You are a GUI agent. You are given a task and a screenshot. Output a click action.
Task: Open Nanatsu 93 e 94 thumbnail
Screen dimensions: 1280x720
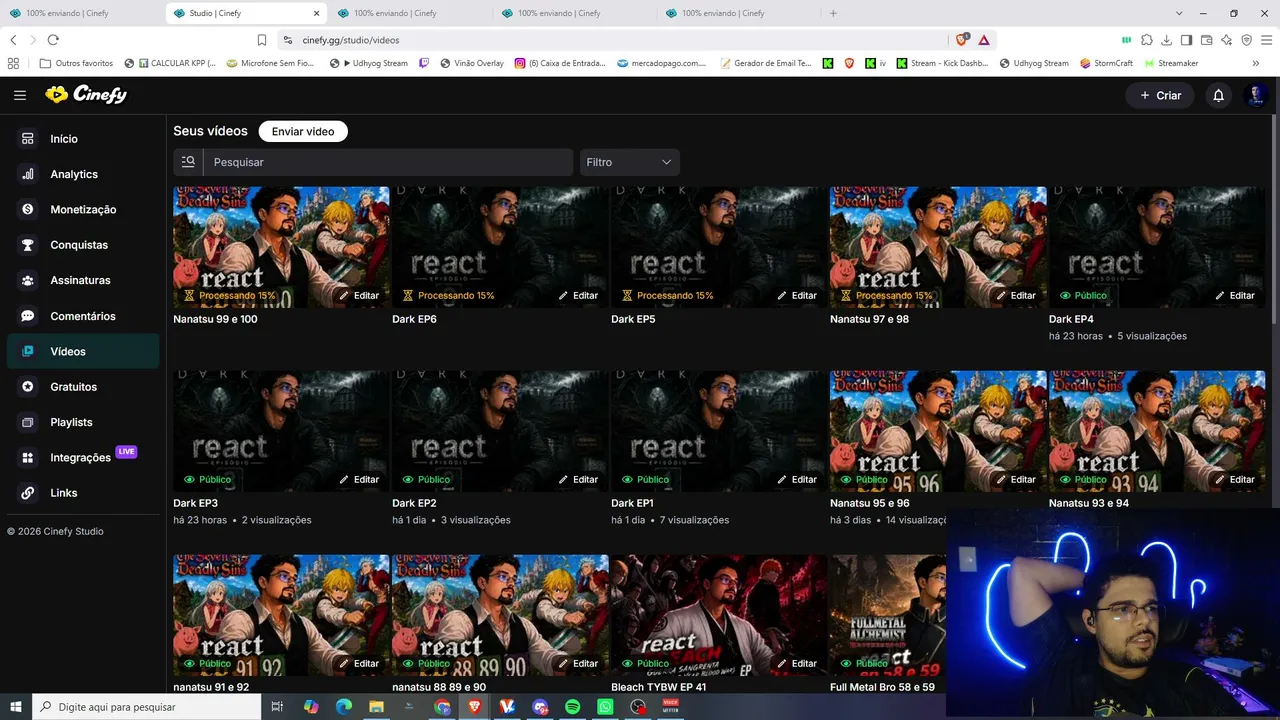pos(1157,431)
